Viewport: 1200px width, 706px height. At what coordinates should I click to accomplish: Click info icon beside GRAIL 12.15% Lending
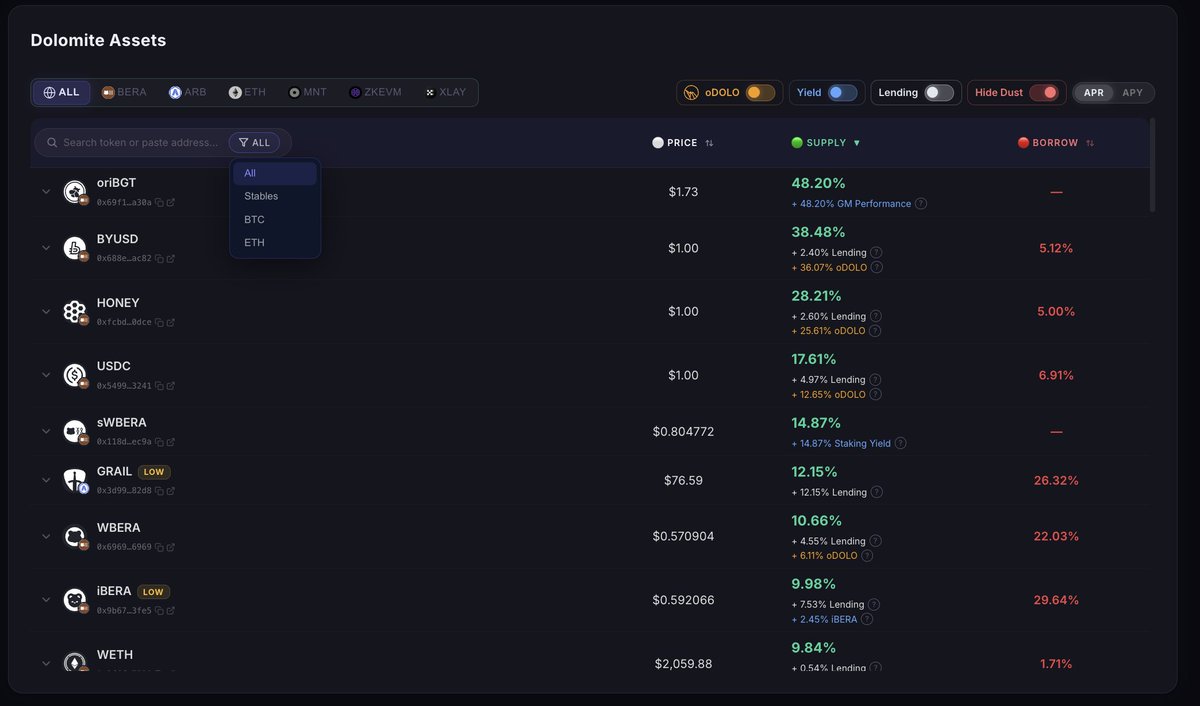click(x=877, y=492)
